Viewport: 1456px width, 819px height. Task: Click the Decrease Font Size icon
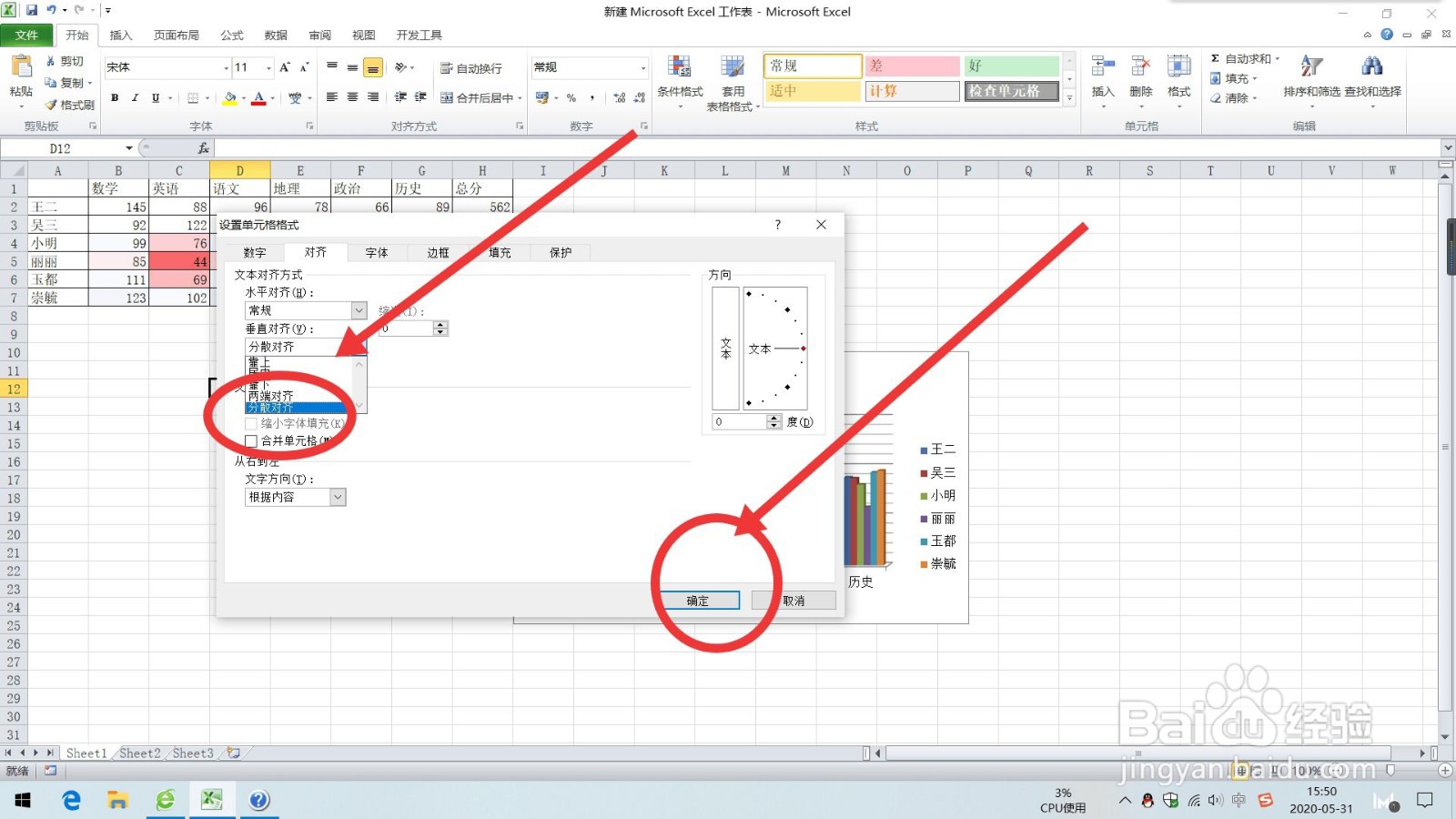(304, 67)
